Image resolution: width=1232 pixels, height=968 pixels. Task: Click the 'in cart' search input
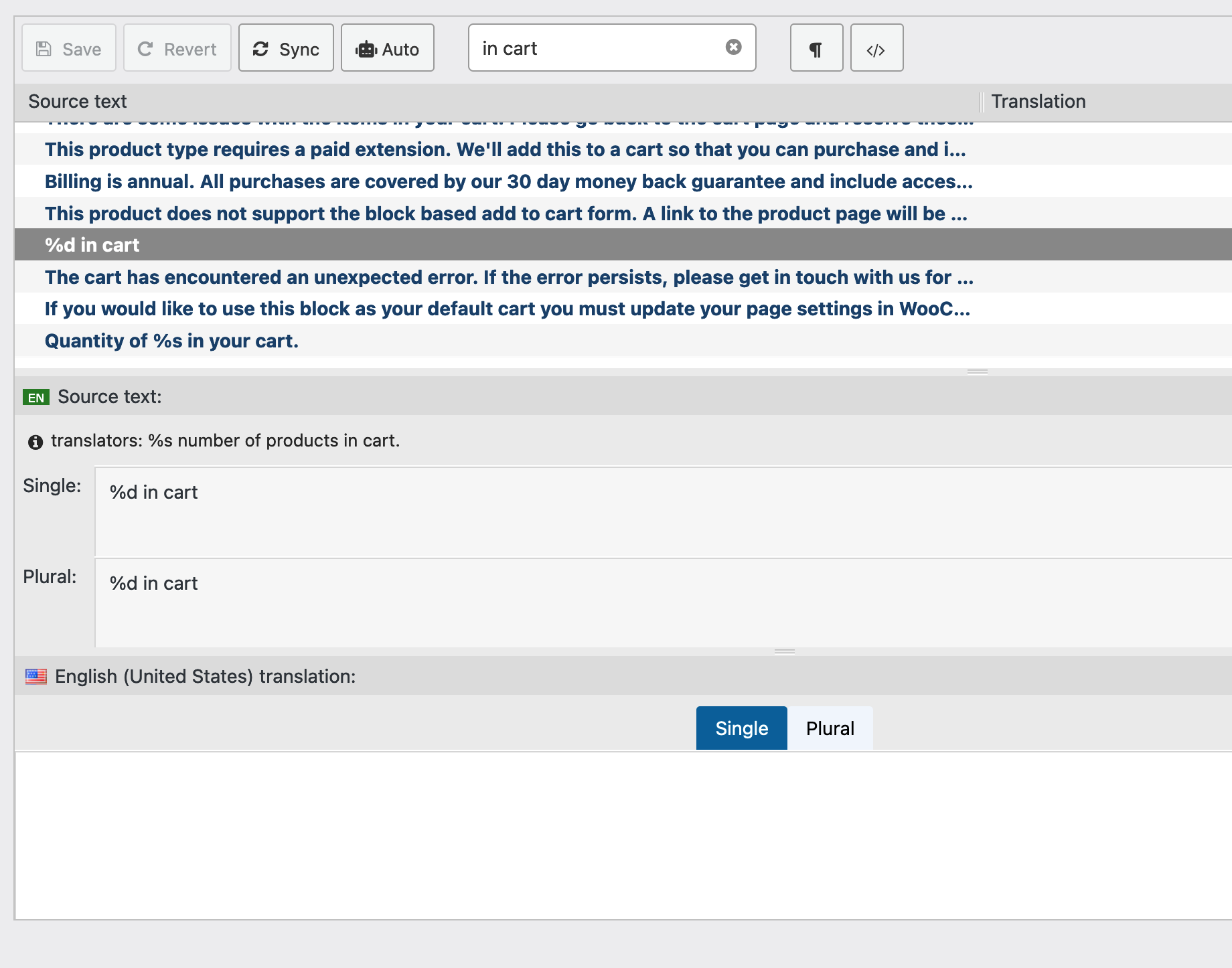589,48
